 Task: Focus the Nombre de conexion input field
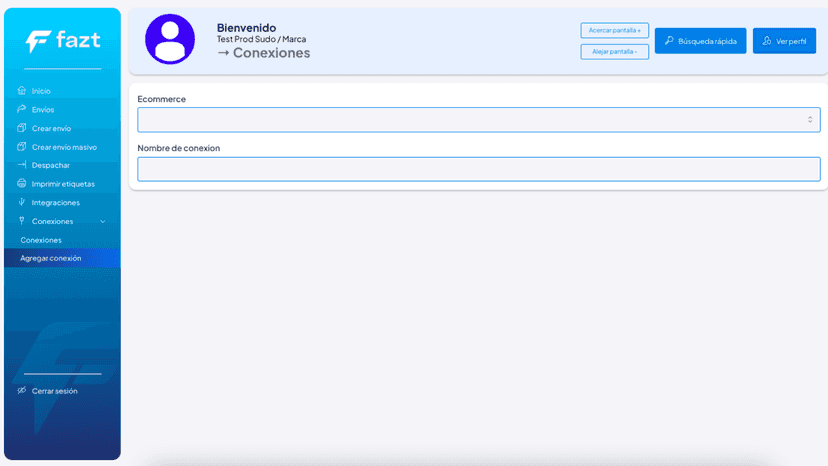[x=479, y=169]
